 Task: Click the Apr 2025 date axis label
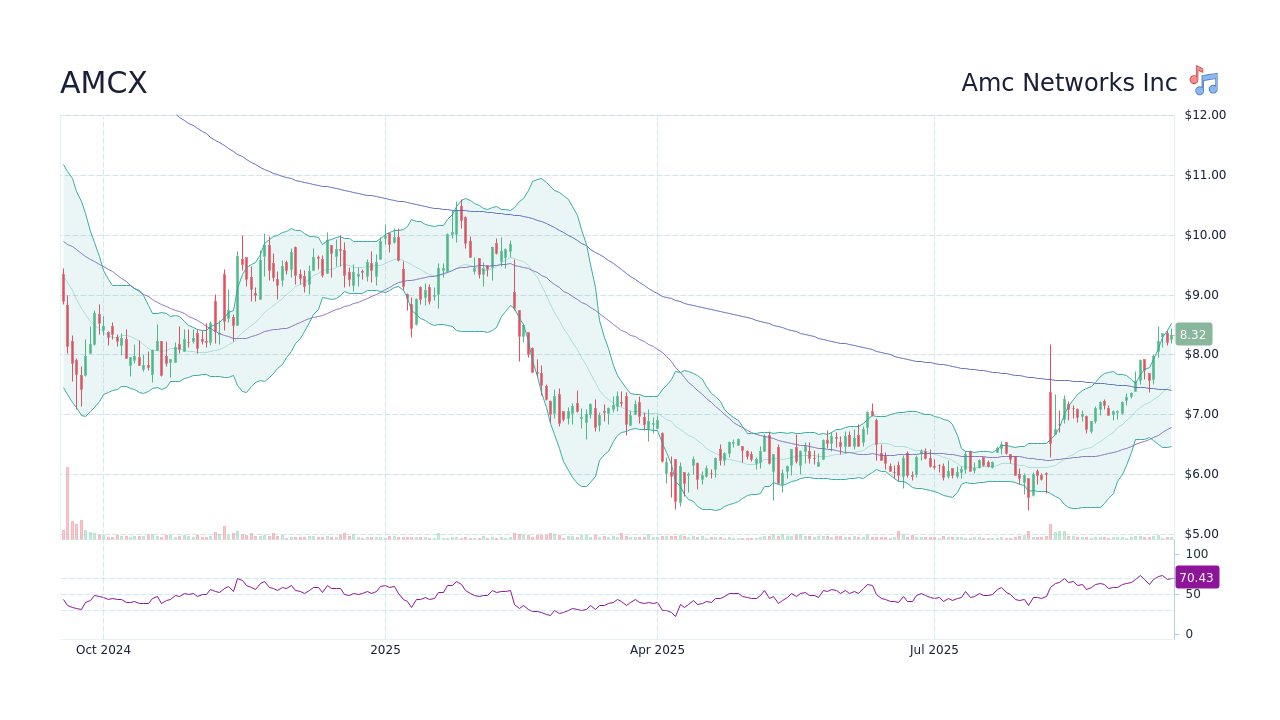point(657,650)
